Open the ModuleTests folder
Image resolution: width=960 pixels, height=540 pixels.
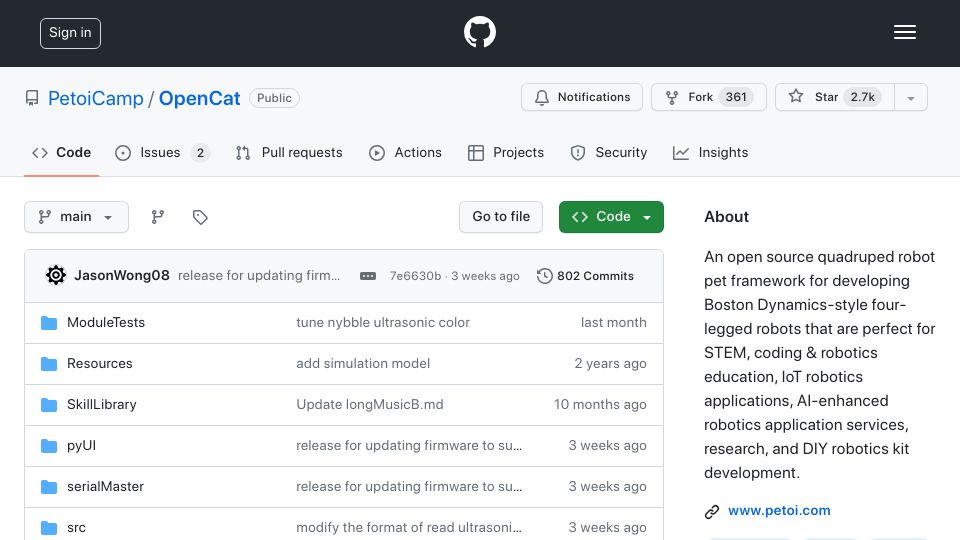[x=106, y=323]
